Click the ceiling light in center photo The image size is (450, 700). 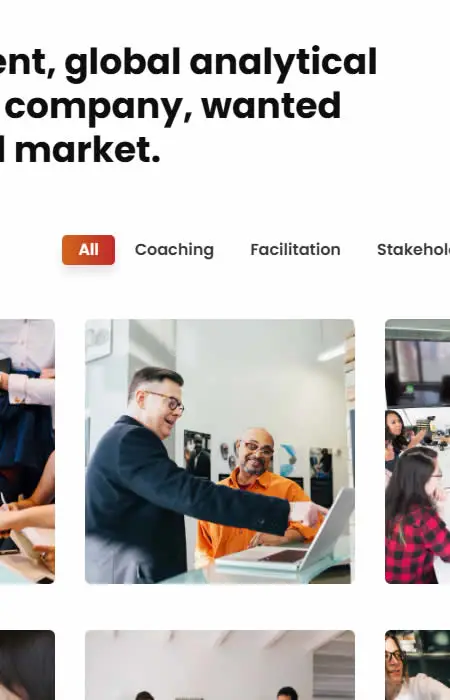(x=331, y=353)
